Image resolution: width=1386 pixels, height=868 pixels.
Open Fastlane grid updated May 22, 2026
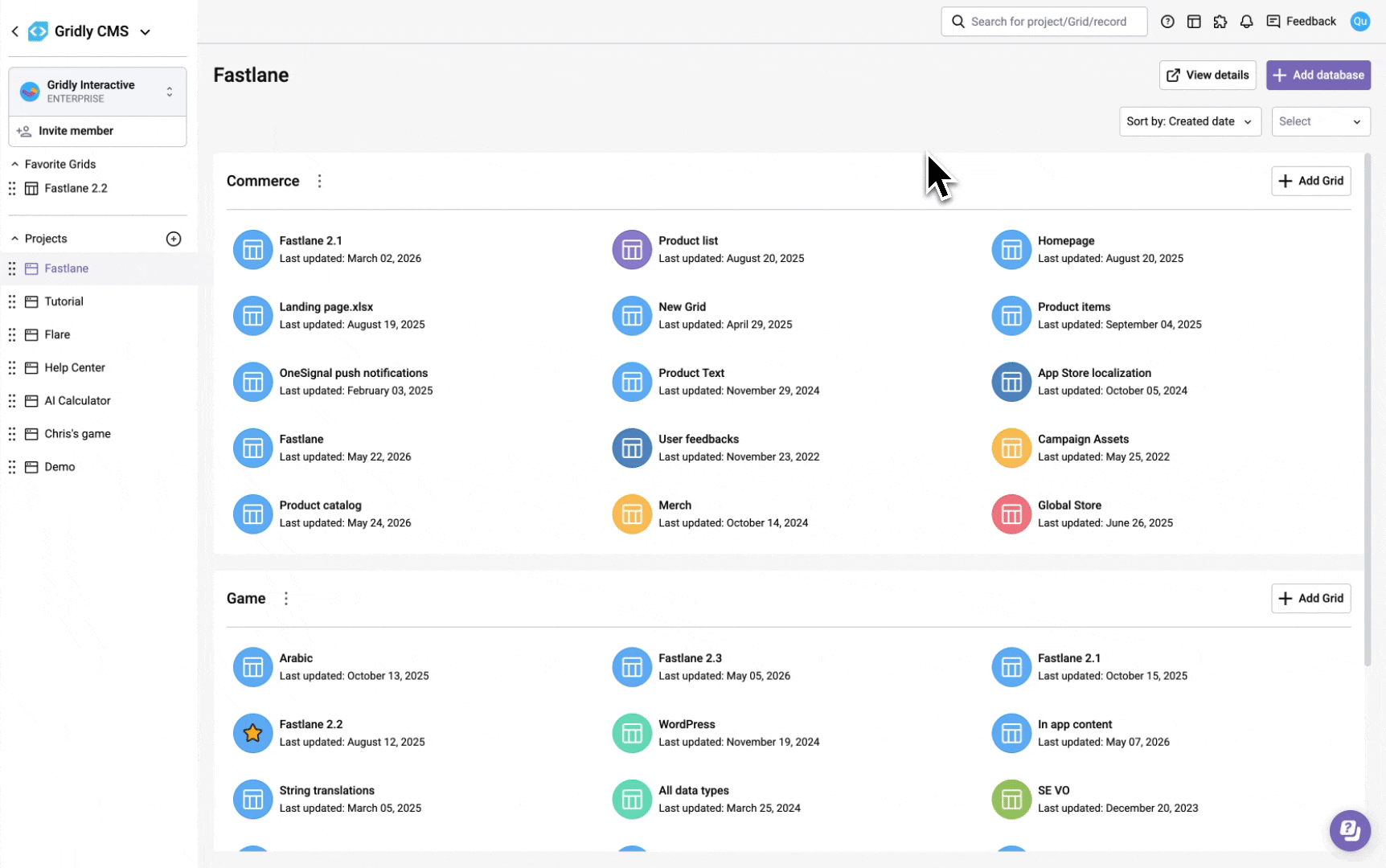pyautogui.click(x=301, y=439)
